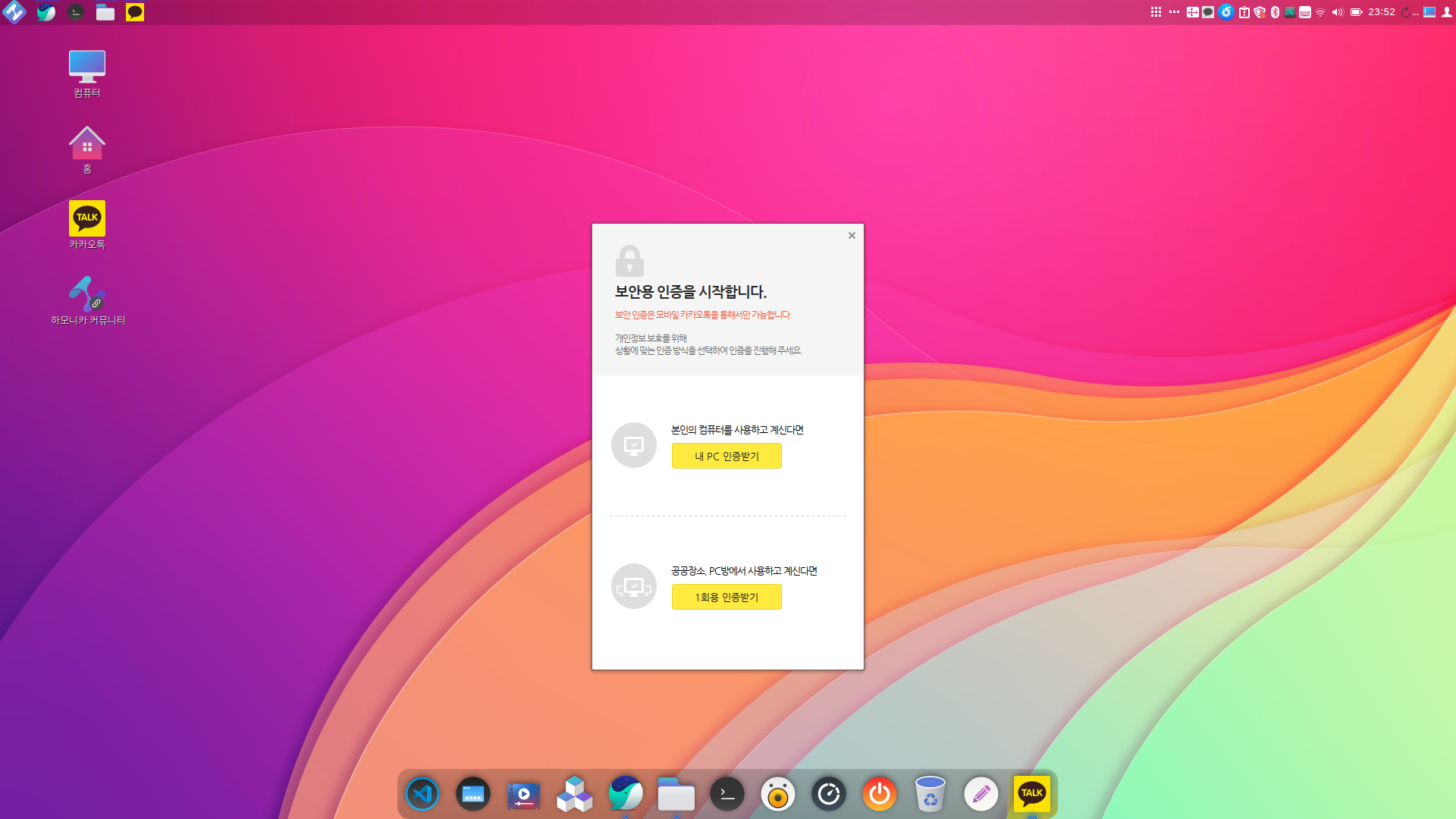Close the security authentication dialog
This screenshot has height=819, width=1456.
(x=851, y=235)
